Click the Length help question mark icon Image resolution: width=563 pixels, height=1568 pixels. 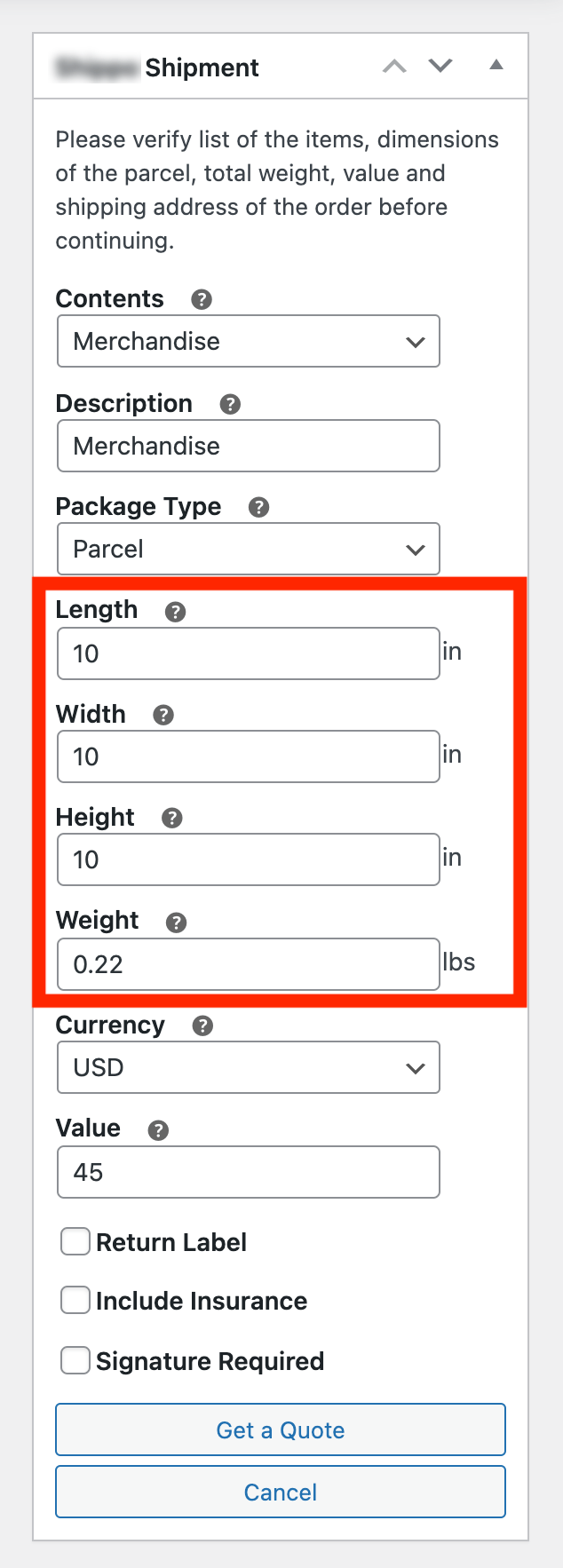pos(174,610)
